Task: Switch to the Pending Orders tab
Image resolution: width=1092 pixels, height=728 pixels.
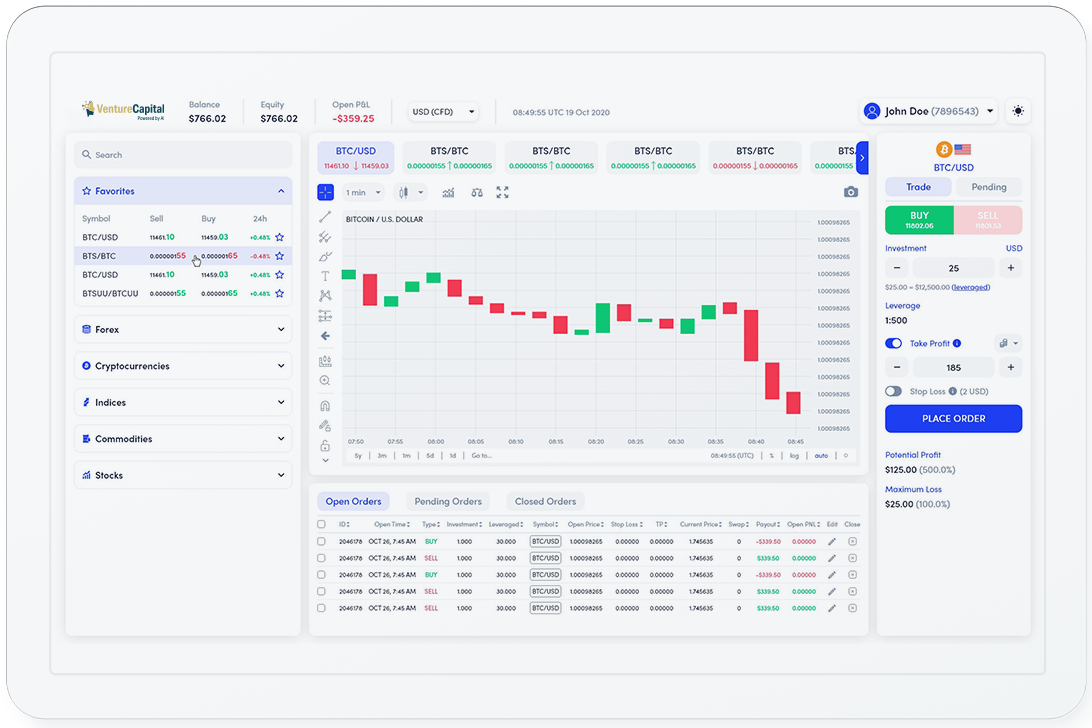Action: click(448, 501)
